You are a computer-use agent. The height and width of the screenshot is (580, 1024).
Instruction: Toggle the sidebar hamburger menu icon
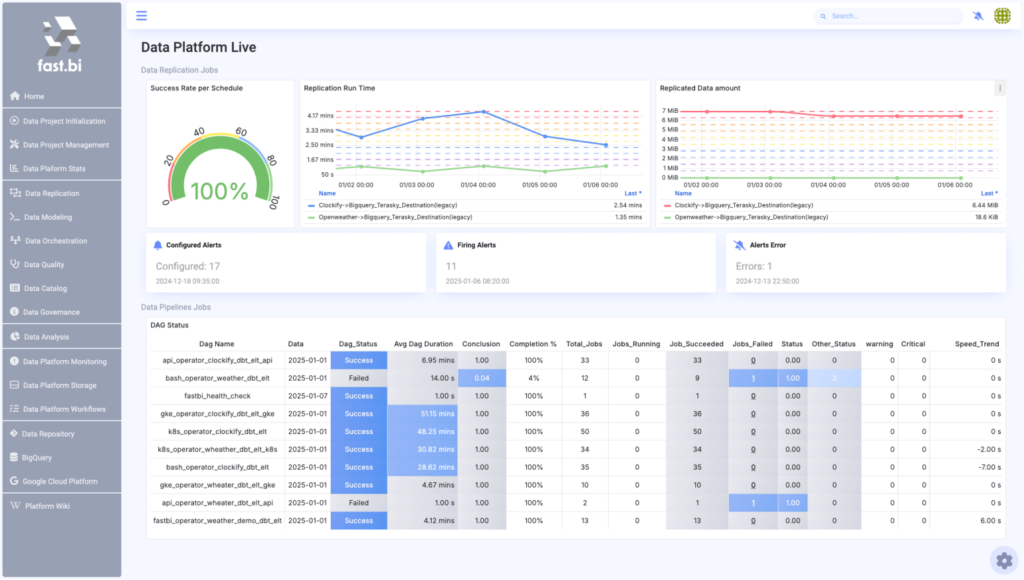[x=141, y=15]
